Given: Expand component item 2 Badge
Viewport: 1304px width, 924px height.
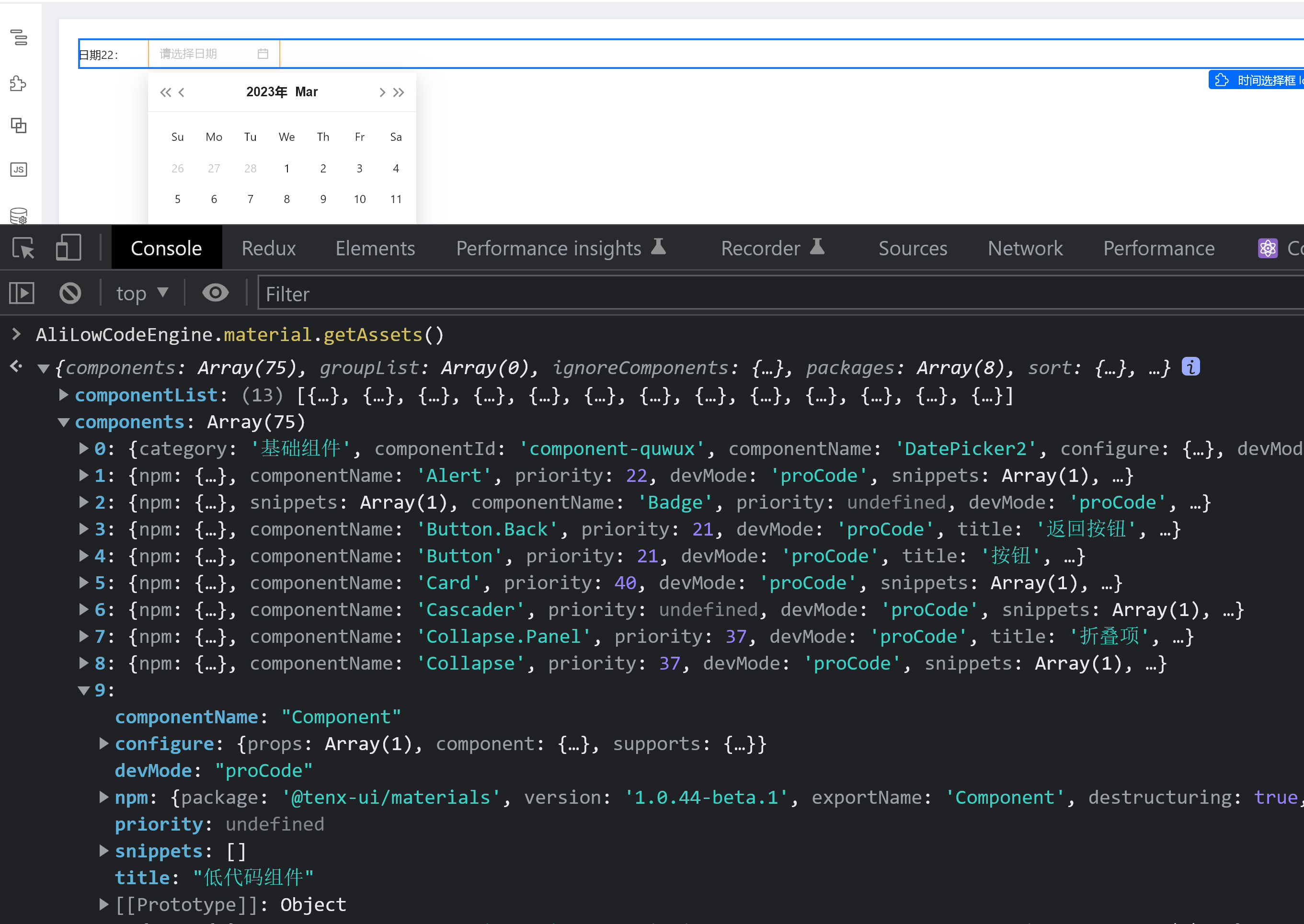Looking at the screenshot, I should (84, 502).
